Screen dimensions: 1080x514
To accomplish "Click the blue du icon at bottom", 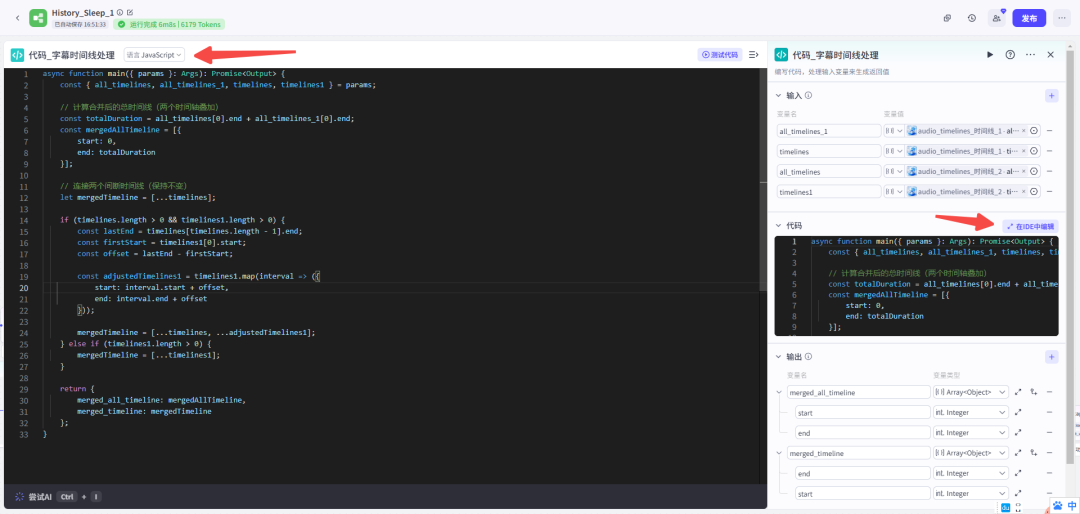I will pyautogui.click(x=1006, y=507).
